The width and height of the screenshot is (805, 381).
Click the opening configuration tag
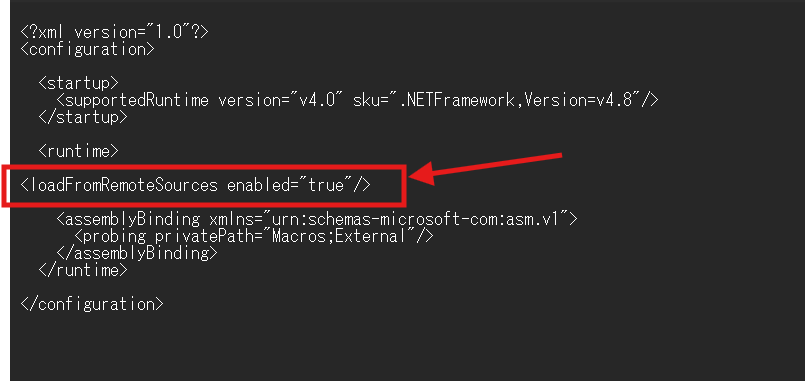pos(87,50)
